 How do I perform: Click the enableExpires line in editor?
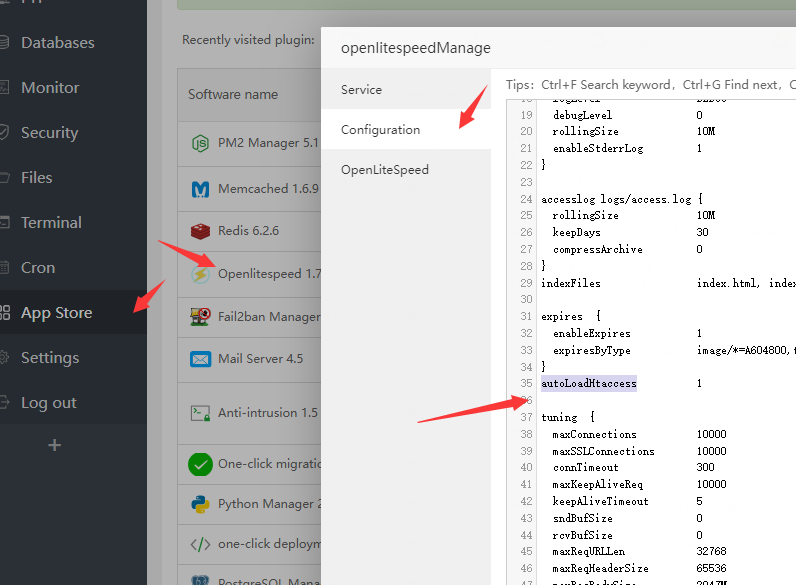(591, 334)
